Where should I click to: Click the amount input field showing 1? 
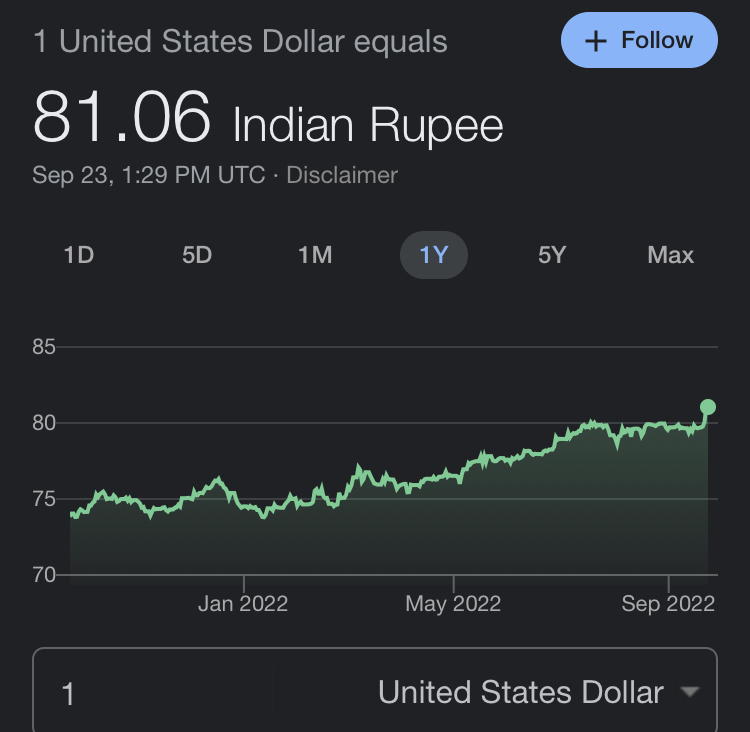(150, 693)
